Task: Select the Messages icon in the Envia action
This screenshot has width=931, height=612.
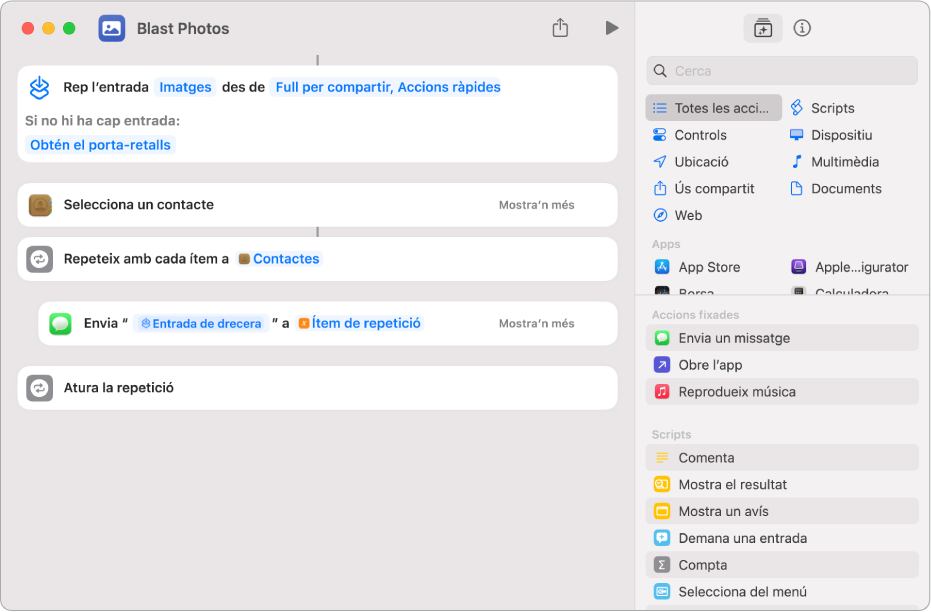Action: click(x=61, y=323)
